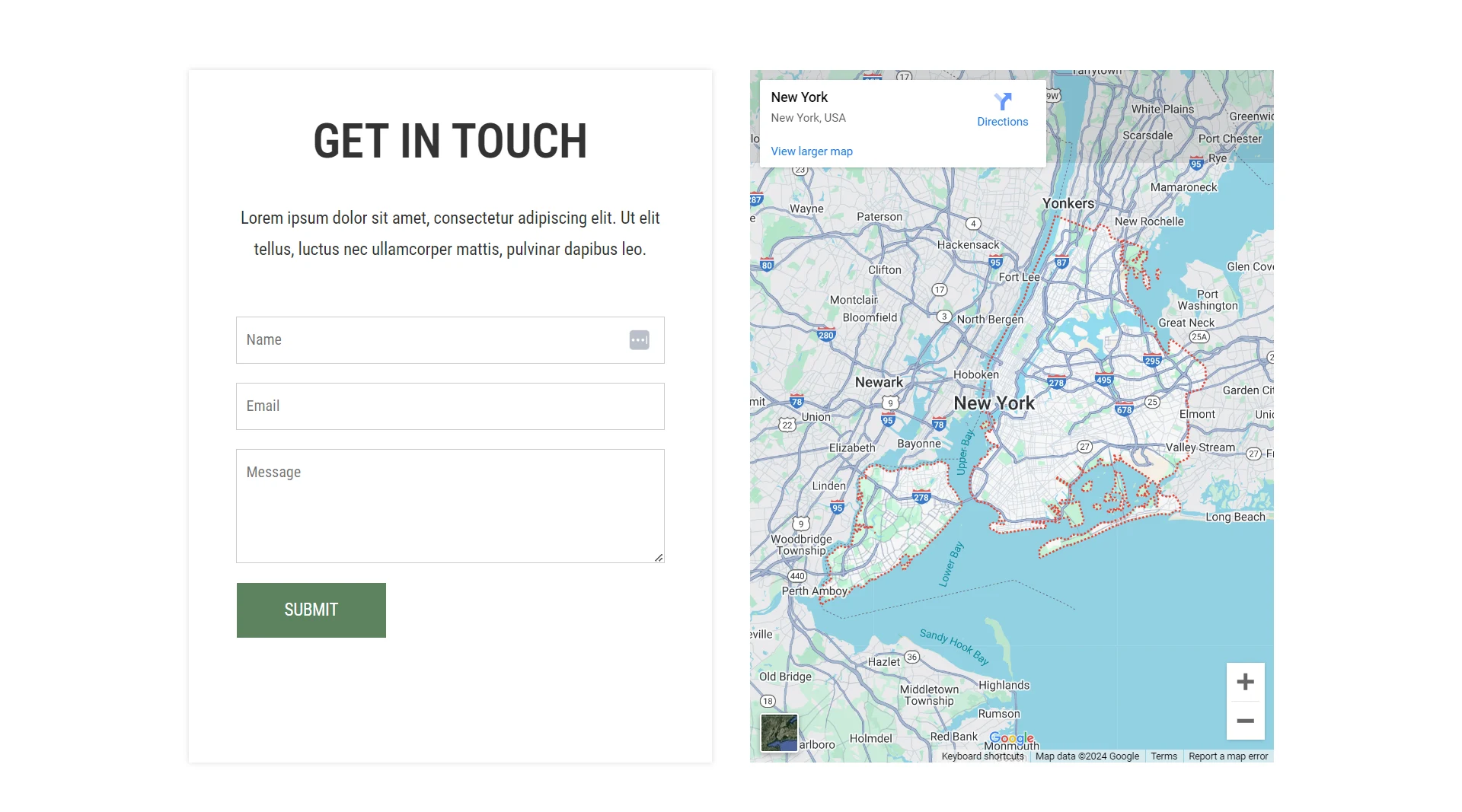Zoom out the map with the minus button
Screen dimensions: 1462x812
tap(1246, 721)
